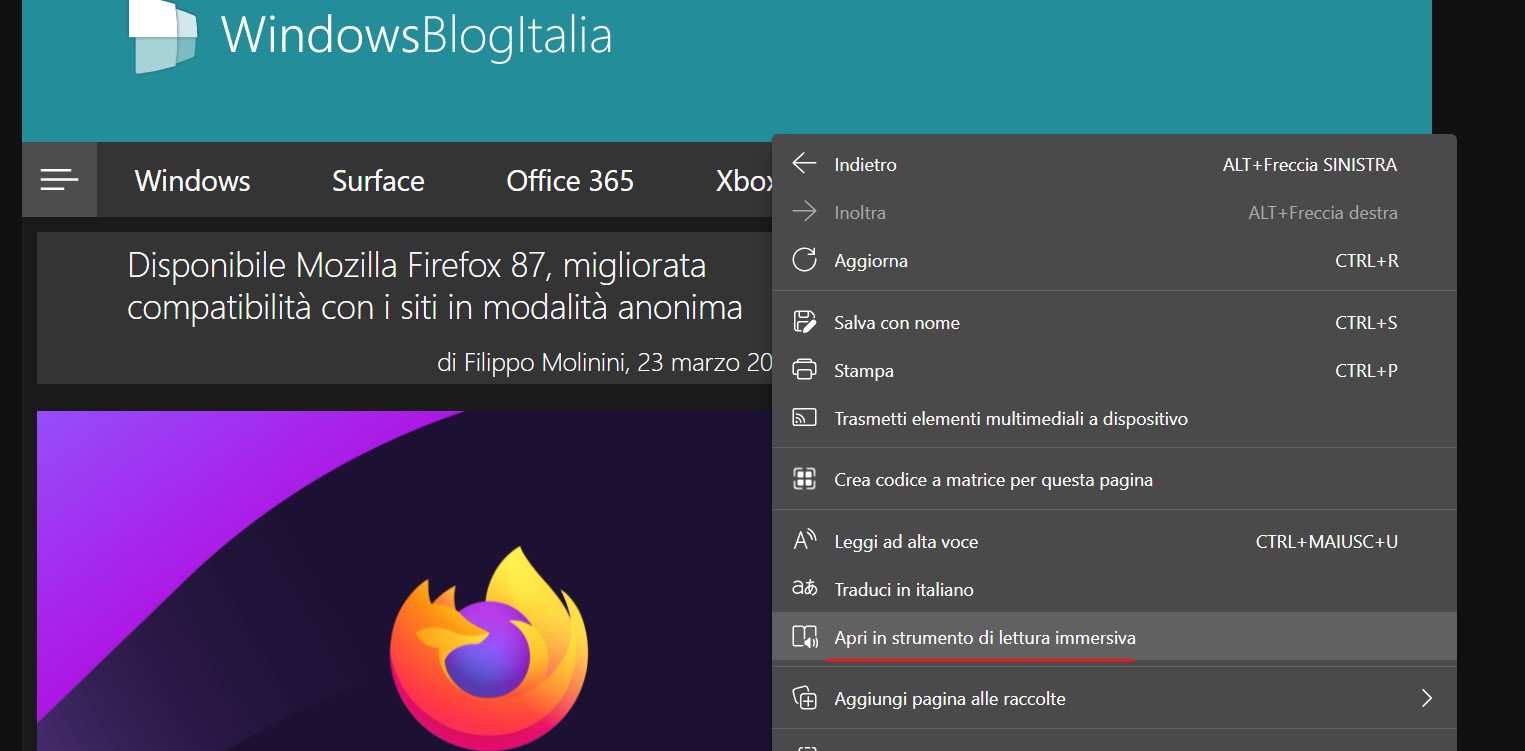Click the CTRL+R shortcut text
Viewport: 1525px width, 751px height.
click(1366, 261)
